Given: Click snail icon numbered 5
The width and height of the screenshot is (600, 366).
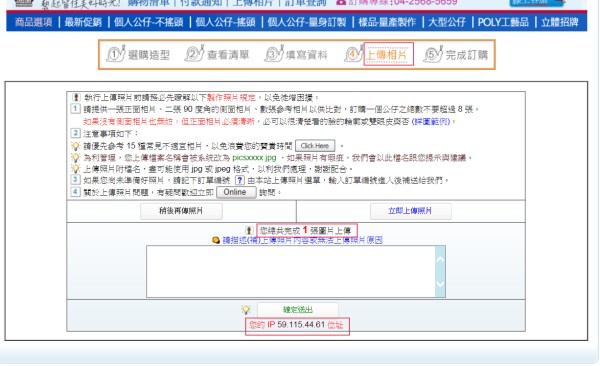Looking at the screenshot, I should point(433,54).
